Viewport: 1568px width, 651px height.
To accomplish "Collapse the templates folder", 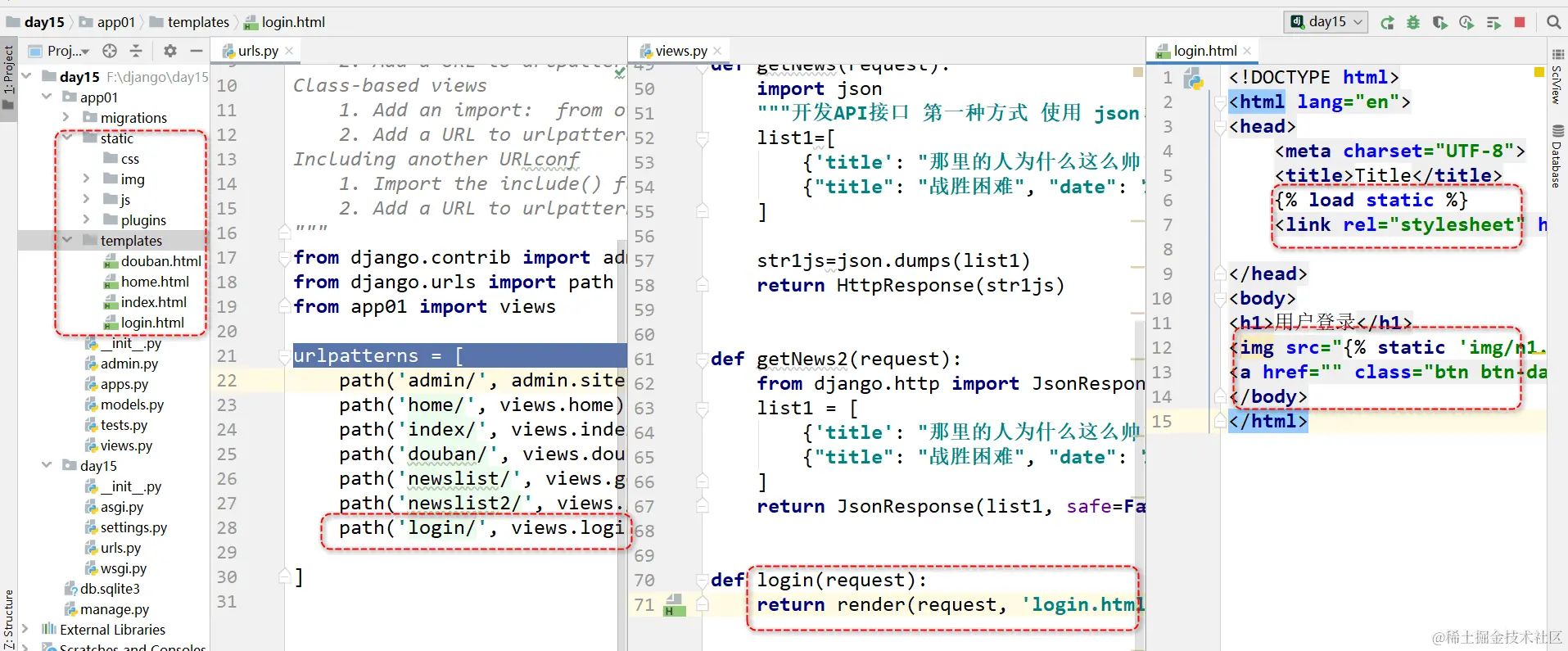I will pyautogui.click(x=66, y=240).
